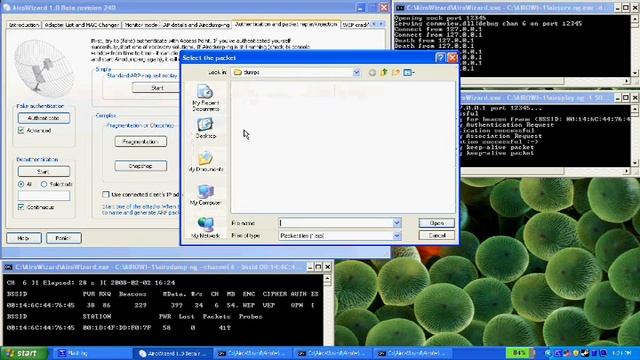
Task: Start the Standard ARP-request replay
Action: click(x=156, y=88)
